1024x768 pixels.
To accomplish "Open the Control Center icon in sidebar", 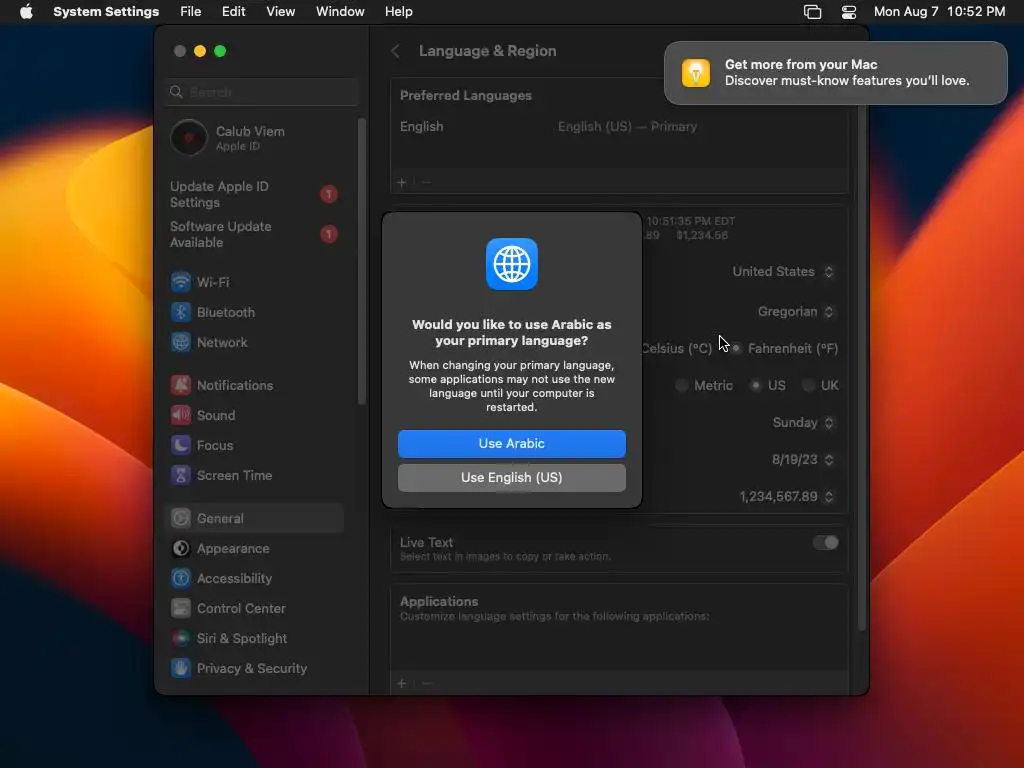I will coord(181,609).
